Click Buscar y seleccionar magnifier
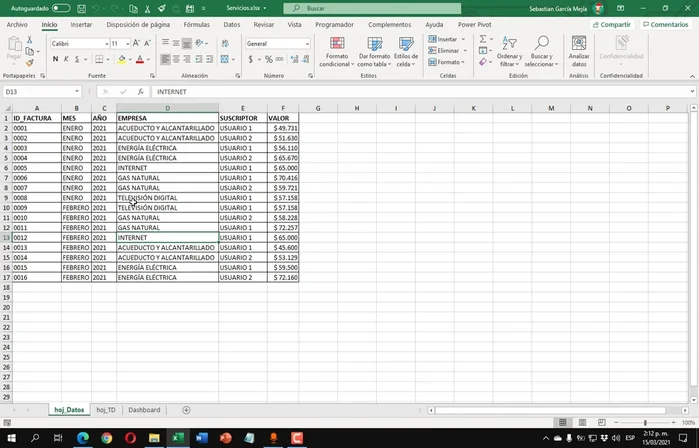Viewport: 699px width, 448px height. [x=541, y=44]
